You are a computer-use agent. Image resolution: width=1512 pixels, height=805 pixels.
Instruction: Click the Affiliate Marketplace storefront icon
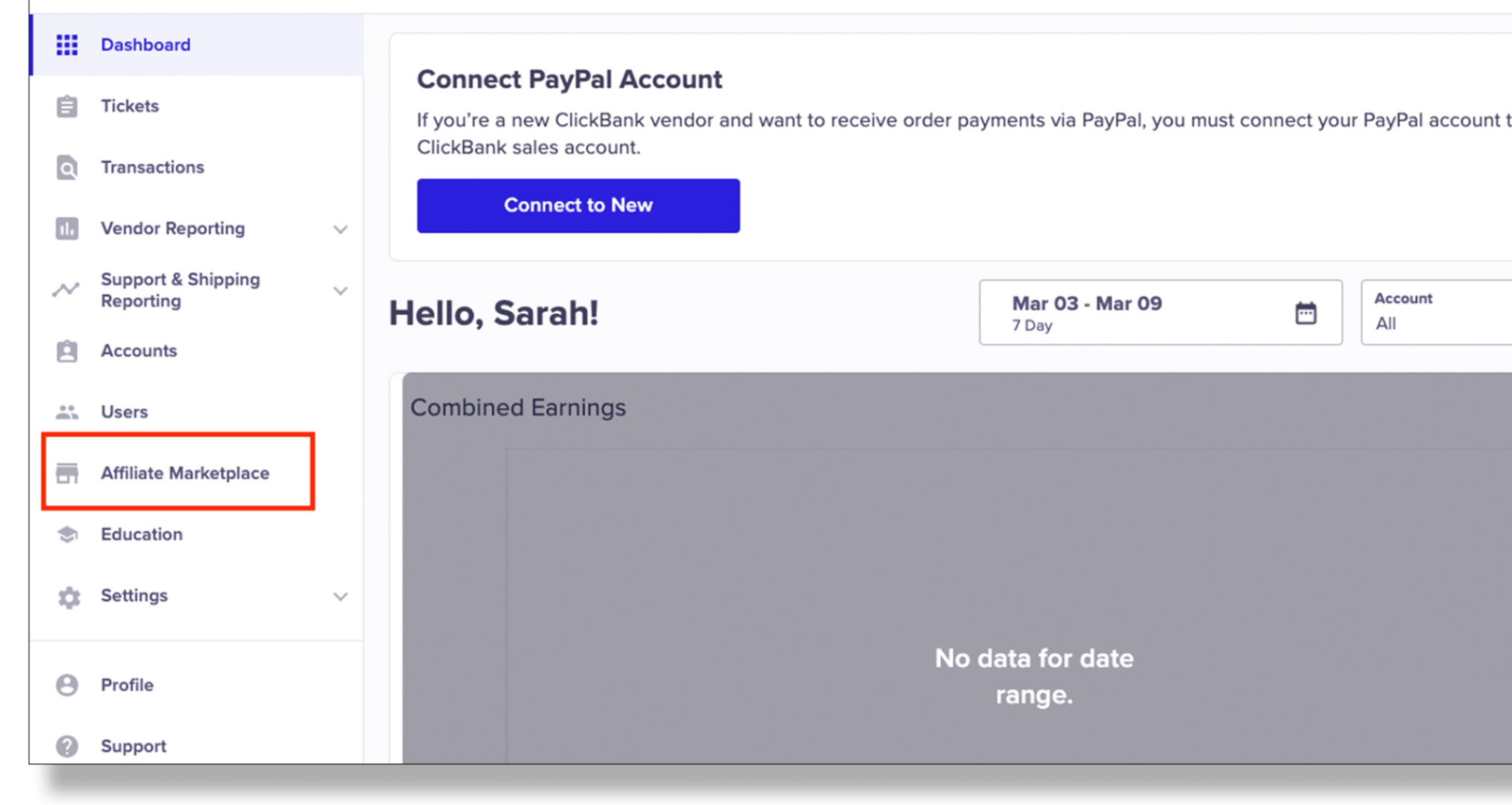[67, 473]
